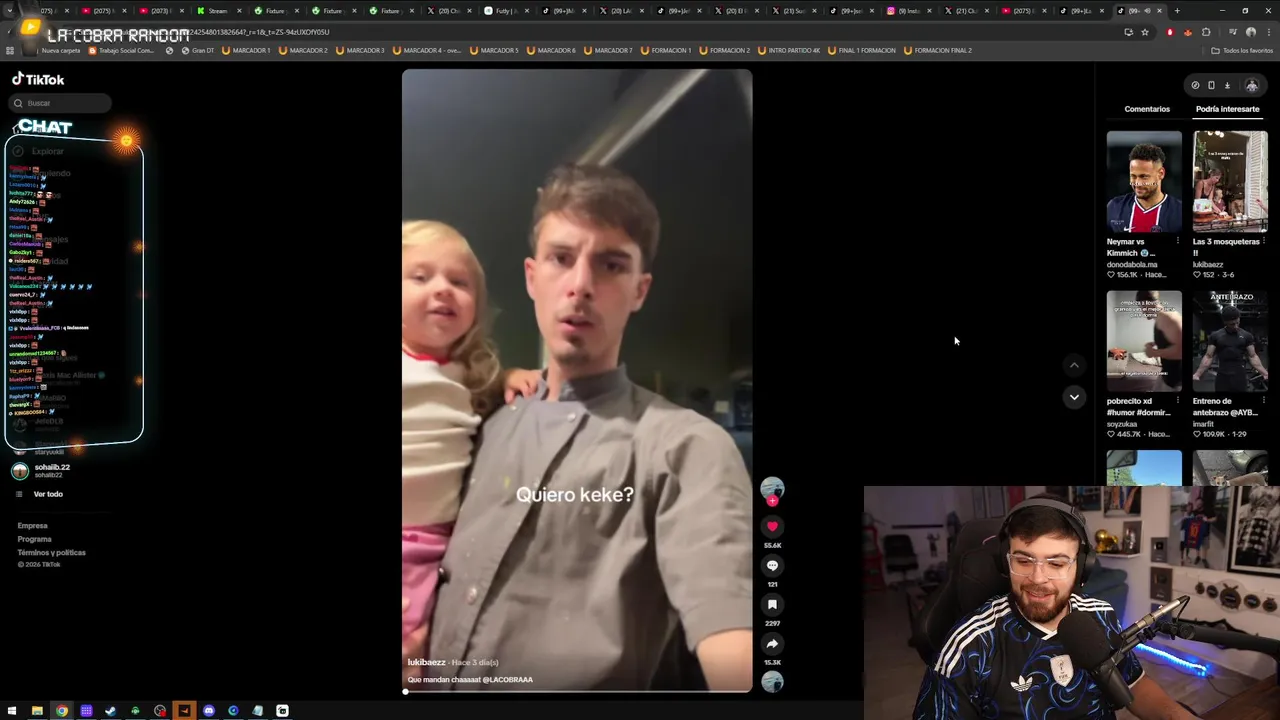Open the spinning sound disc at video bottom
The width and height of the screenshot is (1280, 720).
[772, 682]
